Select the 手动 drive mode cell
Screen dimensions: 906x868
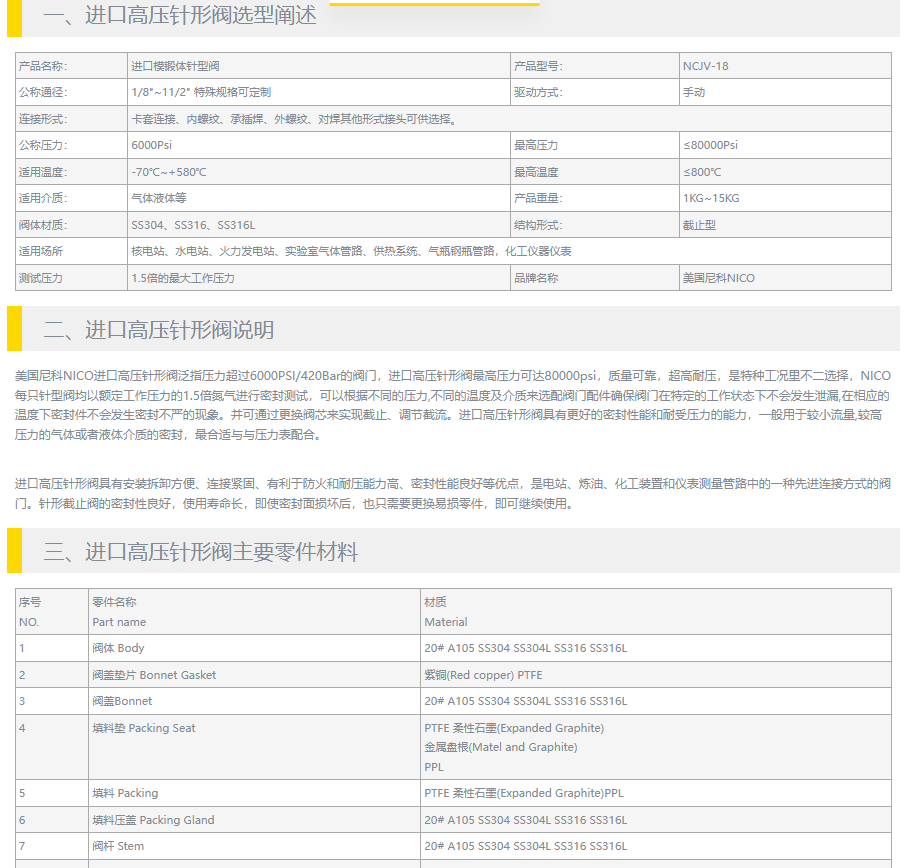[x=694, y=92]
